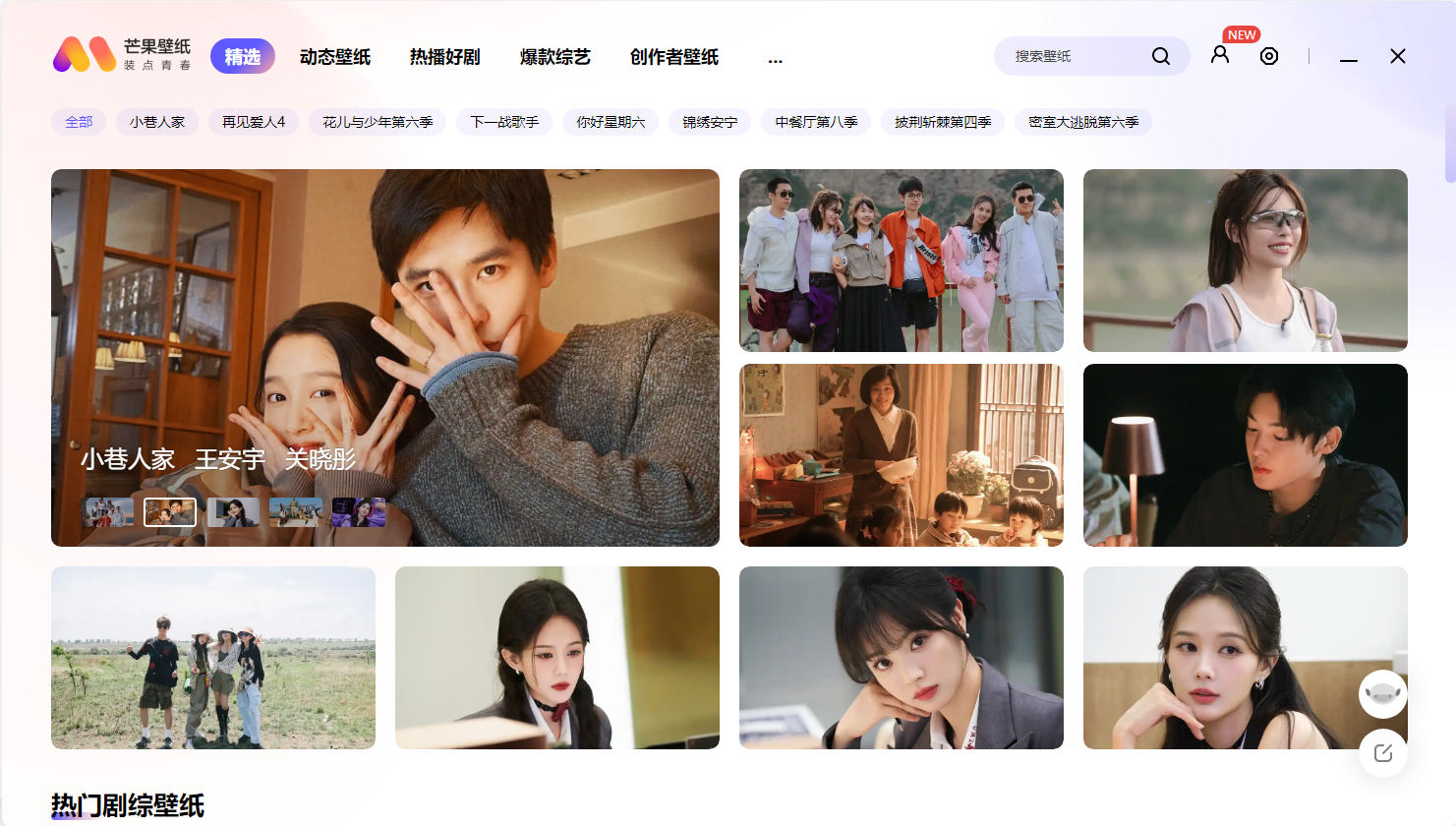Go to the 热播好剧 tab

point(445,57)
